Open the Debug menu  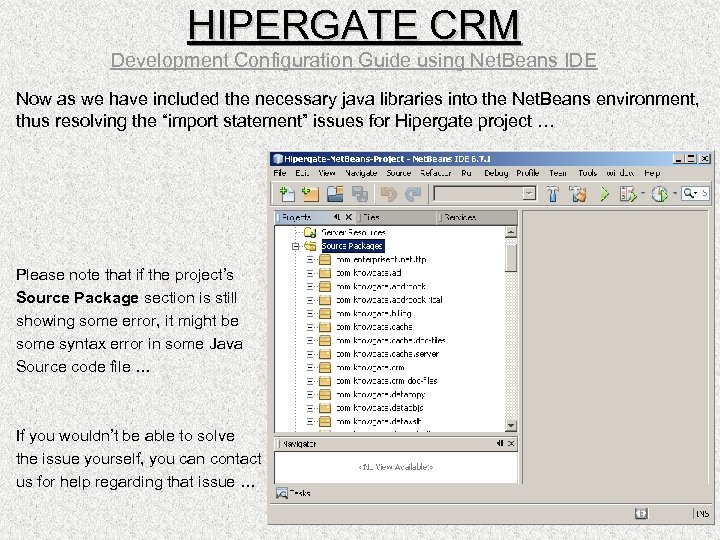496,173
